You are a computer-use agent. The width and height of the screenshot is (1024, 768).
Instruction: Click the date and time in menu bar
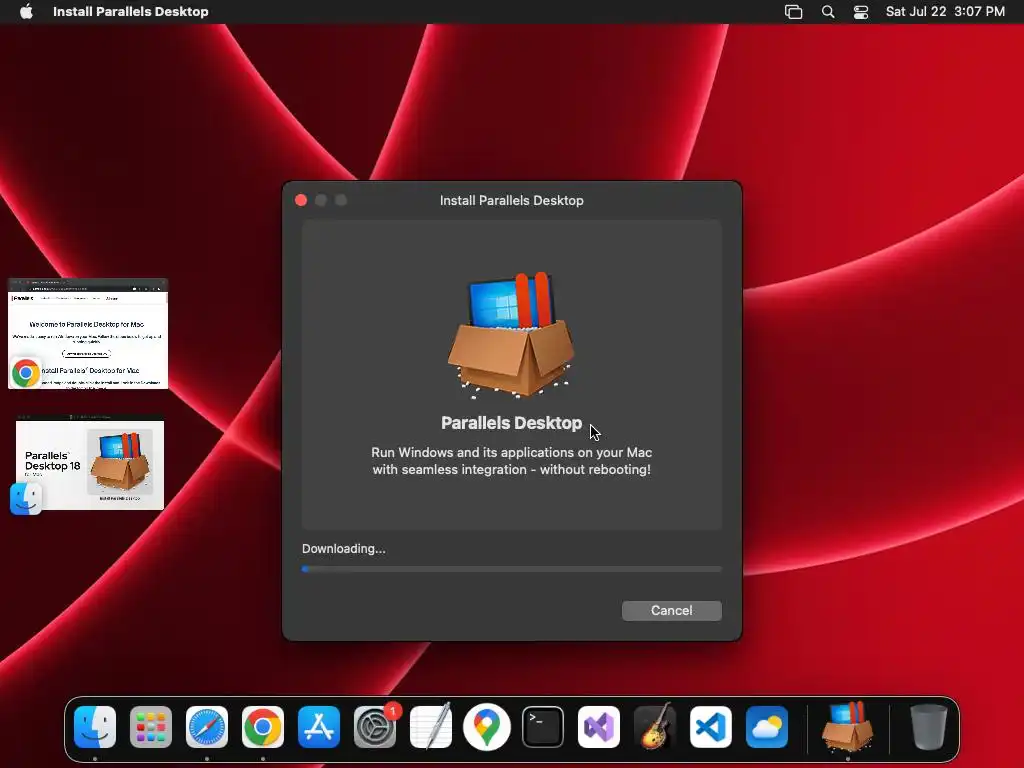(945, 12)
